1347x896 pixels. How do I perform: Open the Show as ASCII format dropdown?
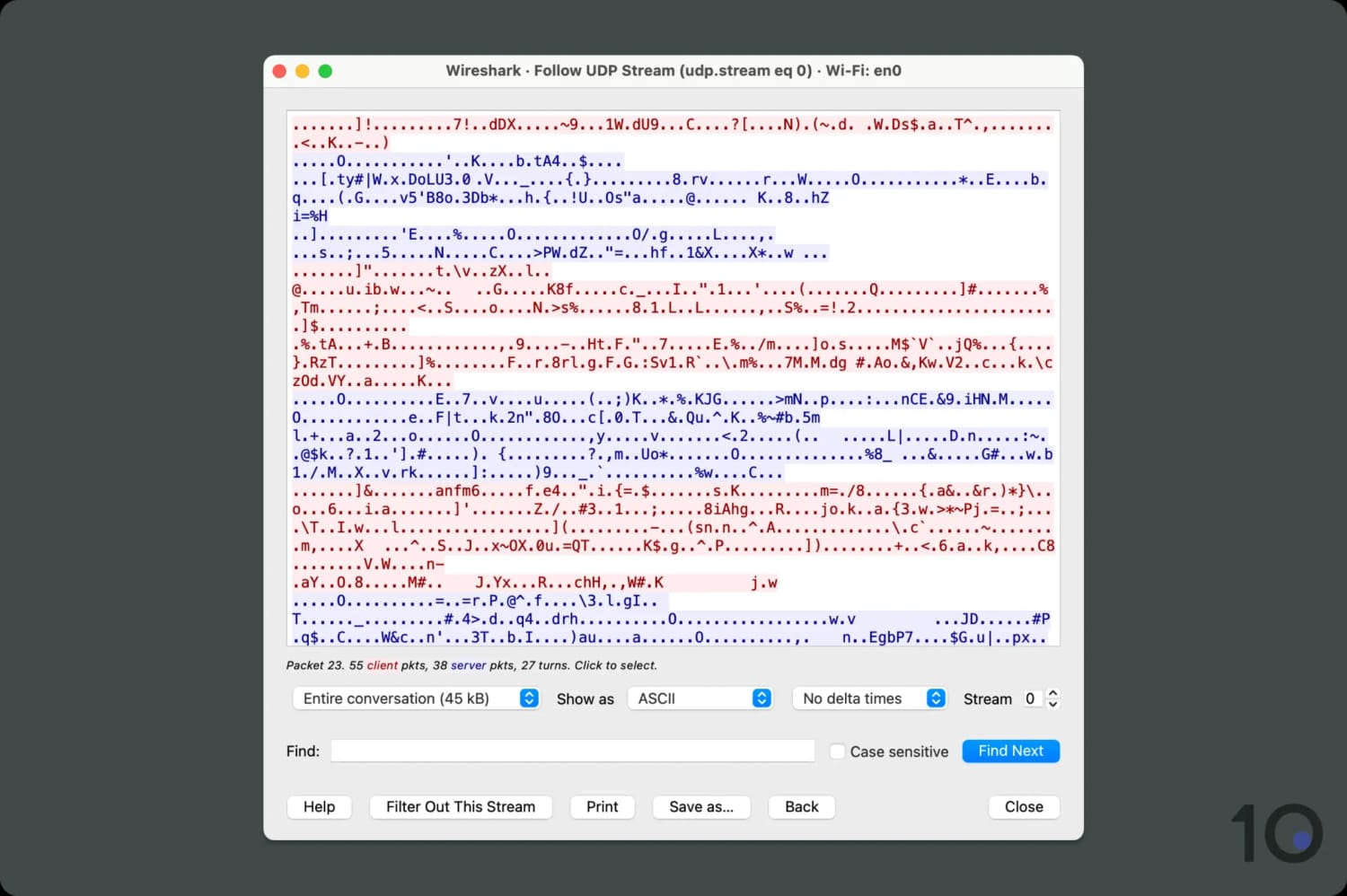700,698
